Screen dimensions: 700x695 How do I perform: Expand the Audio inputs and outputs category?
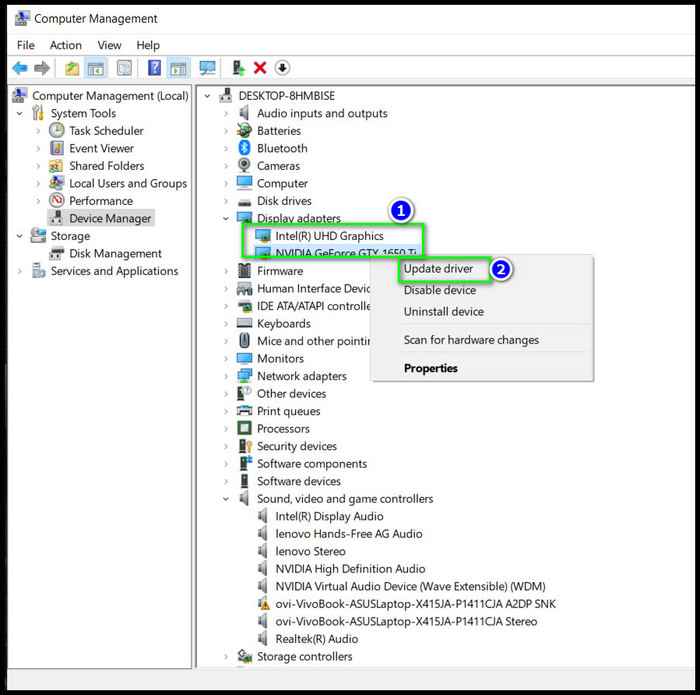tap(226, 113)
